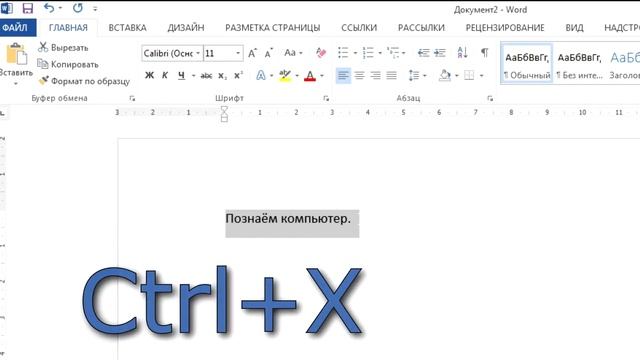Open the Undo history dropdown arrow
This screenshot has width=640, height=360.
point(60,8)
